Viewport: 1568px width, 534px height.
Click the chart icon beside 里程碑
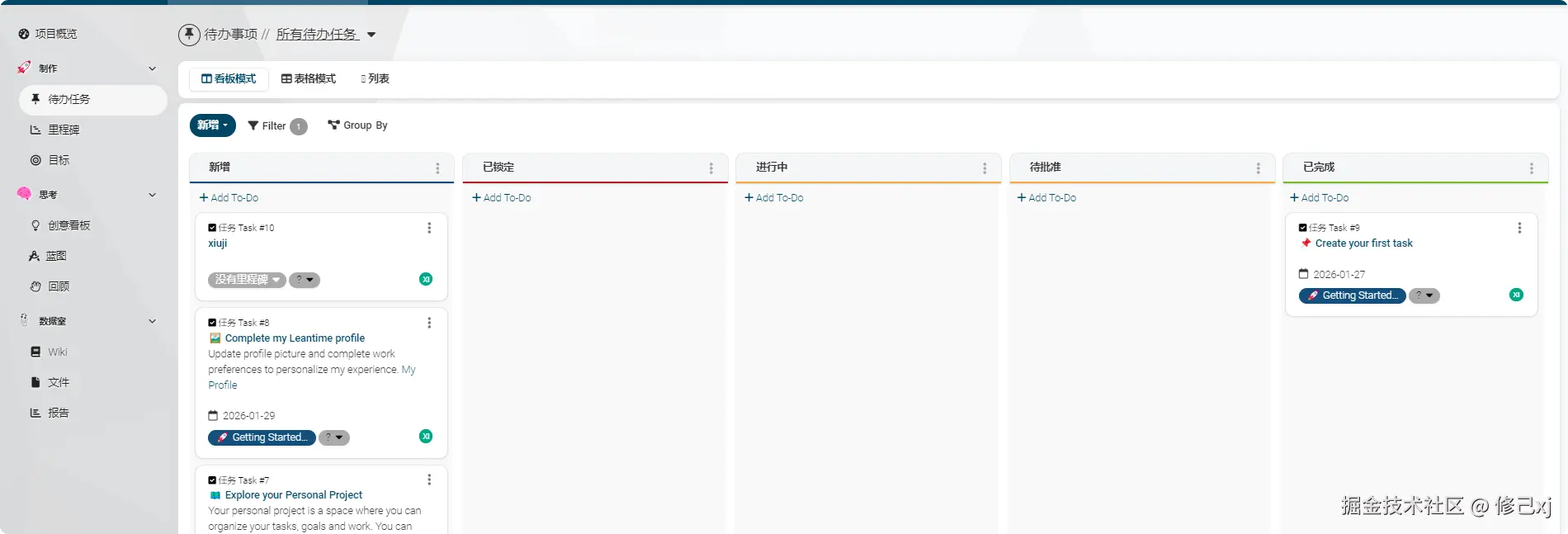click(35, 130)
